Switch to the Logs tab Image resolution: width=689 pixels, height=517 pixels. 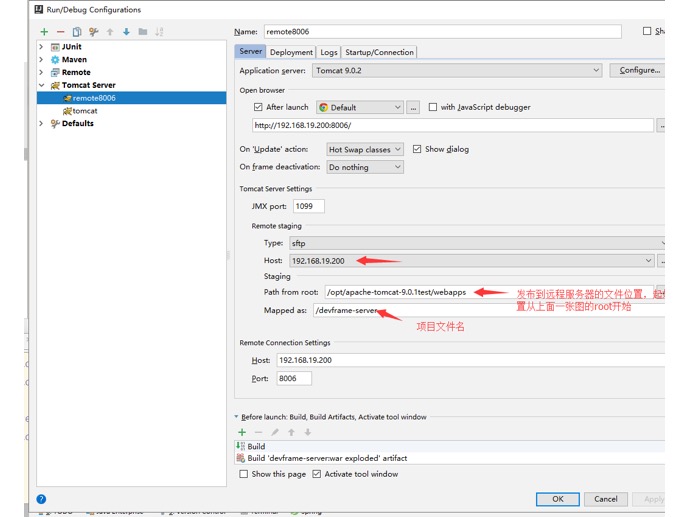tap(329, 52)
